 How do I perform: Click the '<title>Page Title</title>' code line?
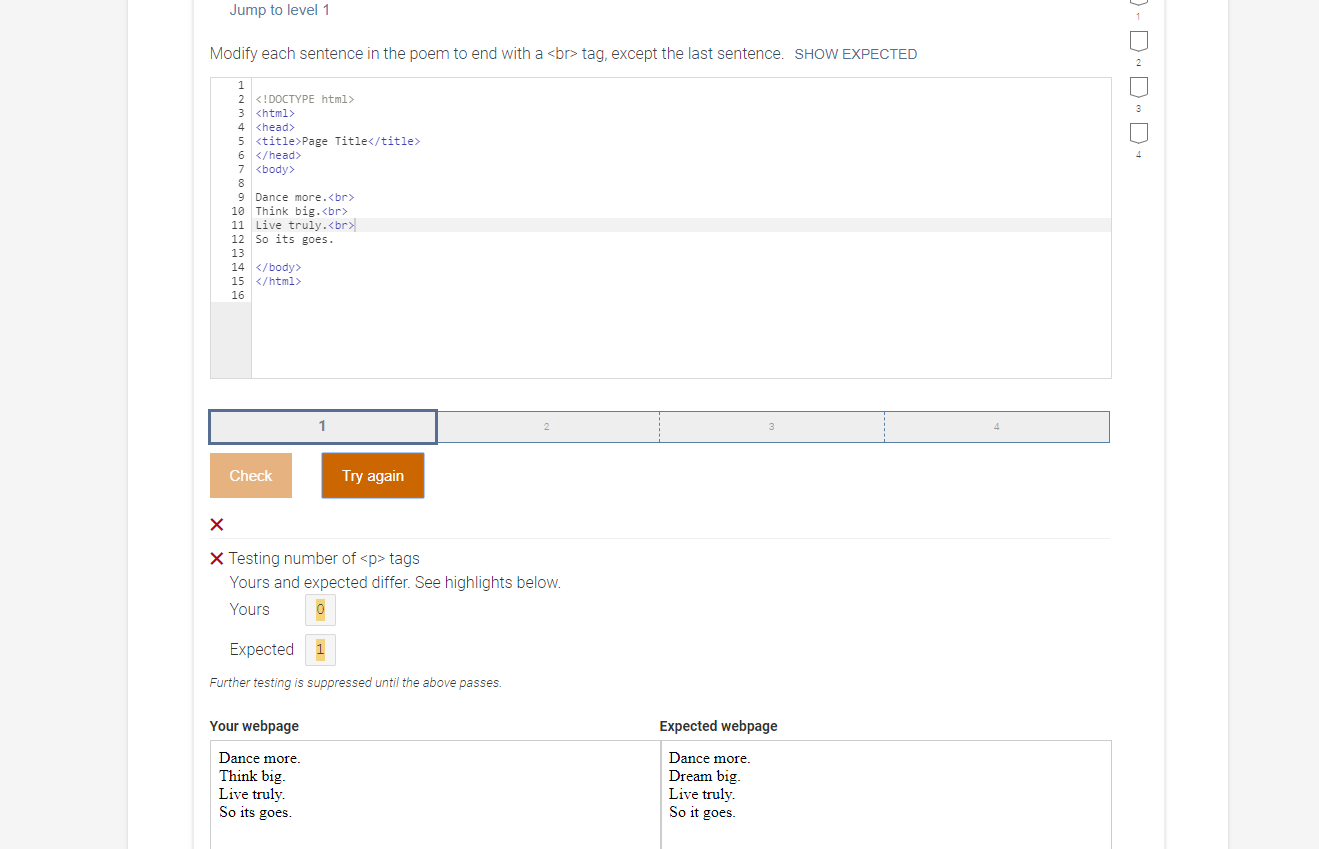click(x=338, y=141)
